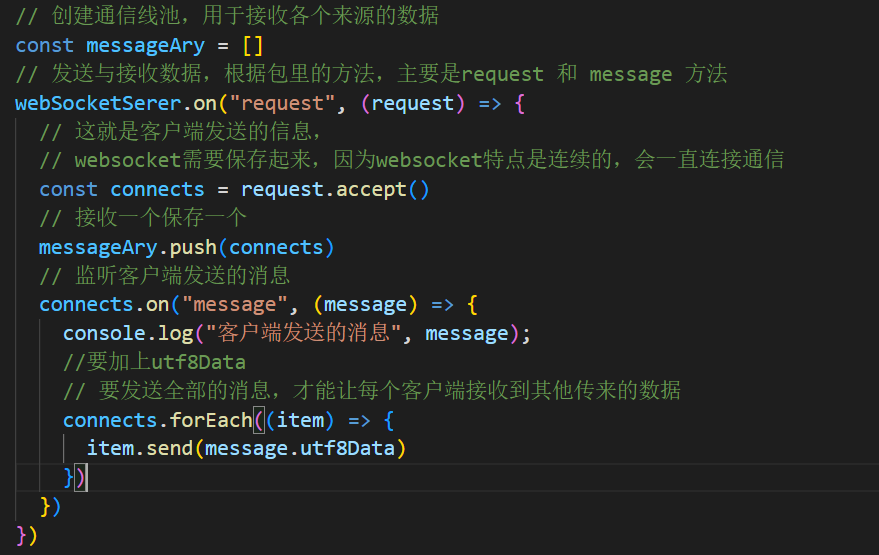Click the comment 监听客户端发送的消息
Screen dimensions: 879x555
point(164,276)
